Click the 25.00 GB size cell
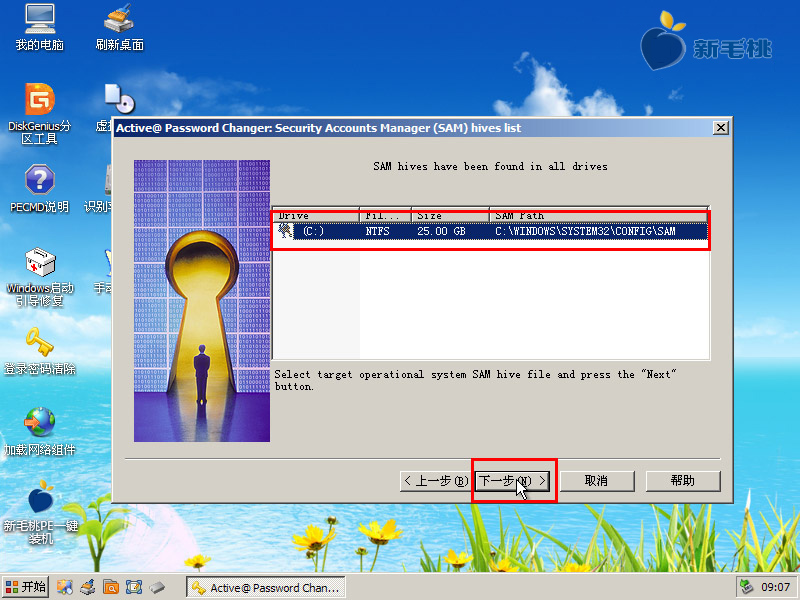The image size is (800, 600). click(x=441, y=231)
